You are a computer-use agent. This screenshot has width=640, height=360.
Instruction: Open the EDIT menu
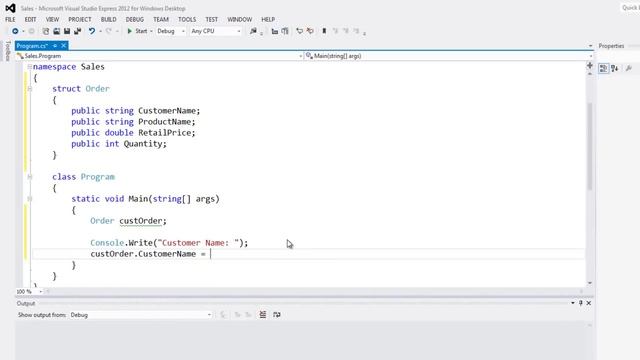tap(30, 20)
